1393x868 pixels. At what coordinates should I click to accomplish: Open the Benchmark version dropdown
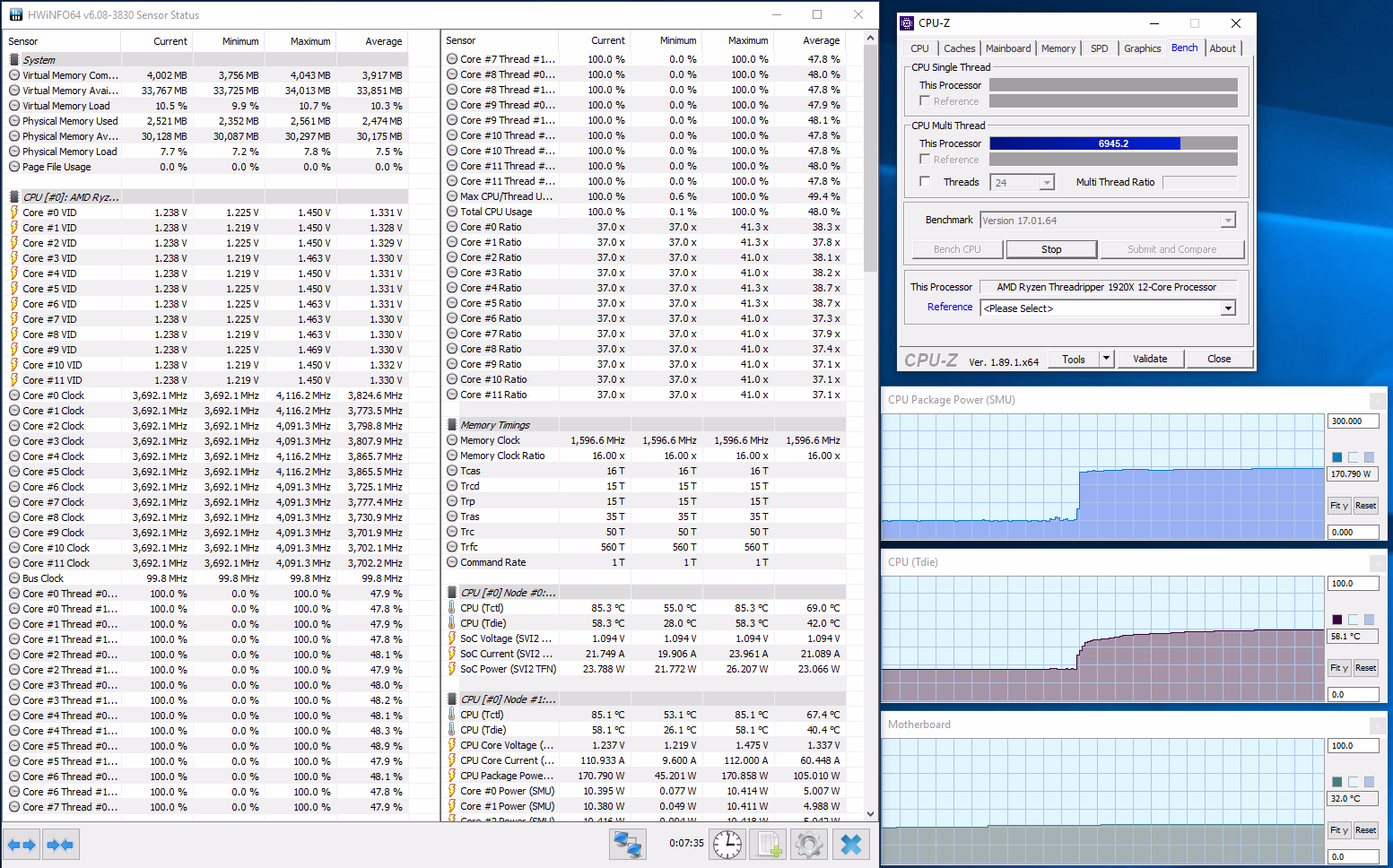(1228, 221)
